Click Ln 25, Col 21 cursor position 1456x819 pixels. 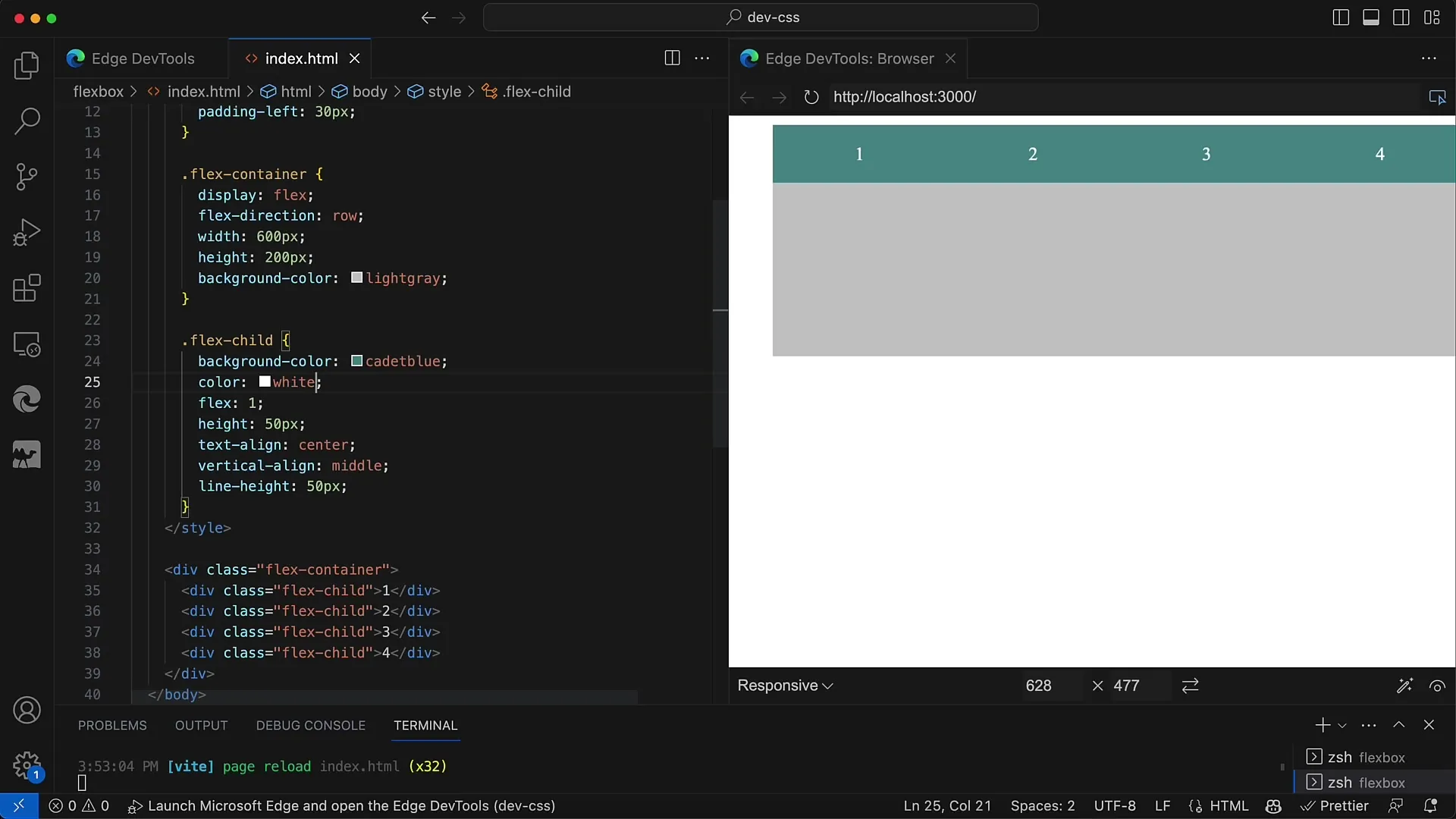click(947, 806)
